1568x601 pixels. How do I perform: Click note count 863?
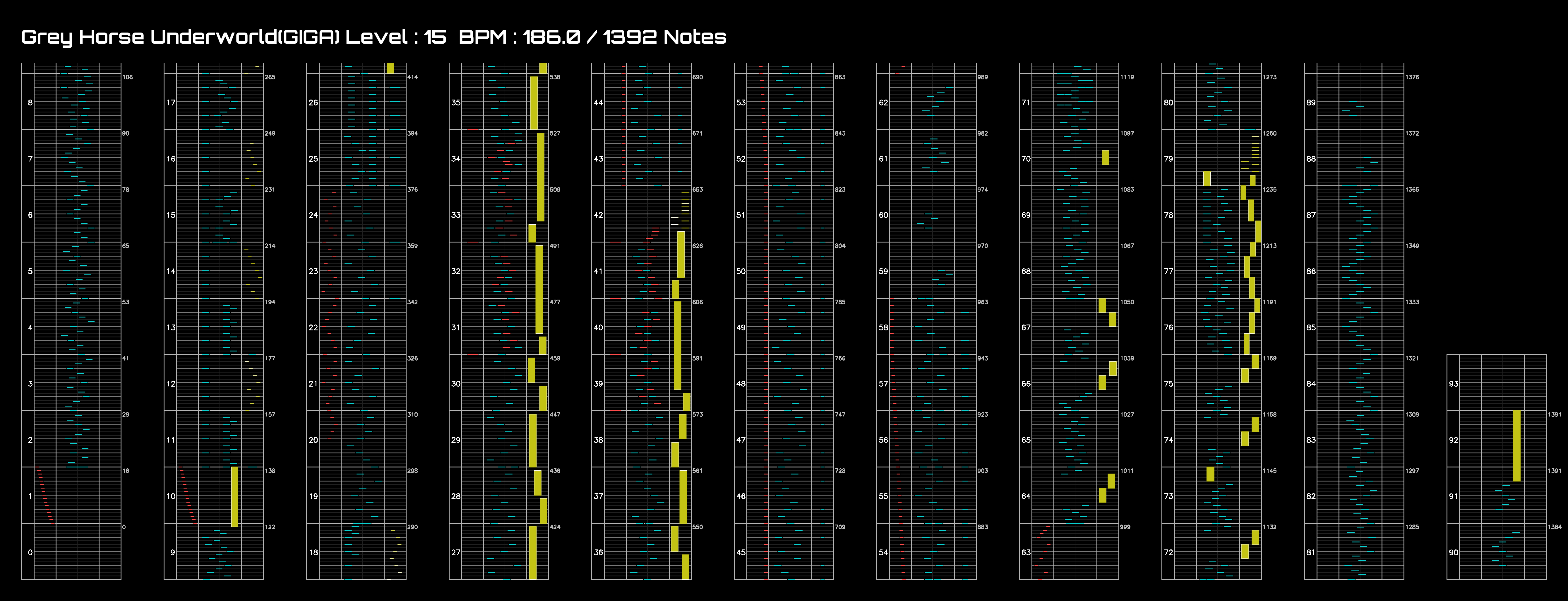[x=839, y=77]
